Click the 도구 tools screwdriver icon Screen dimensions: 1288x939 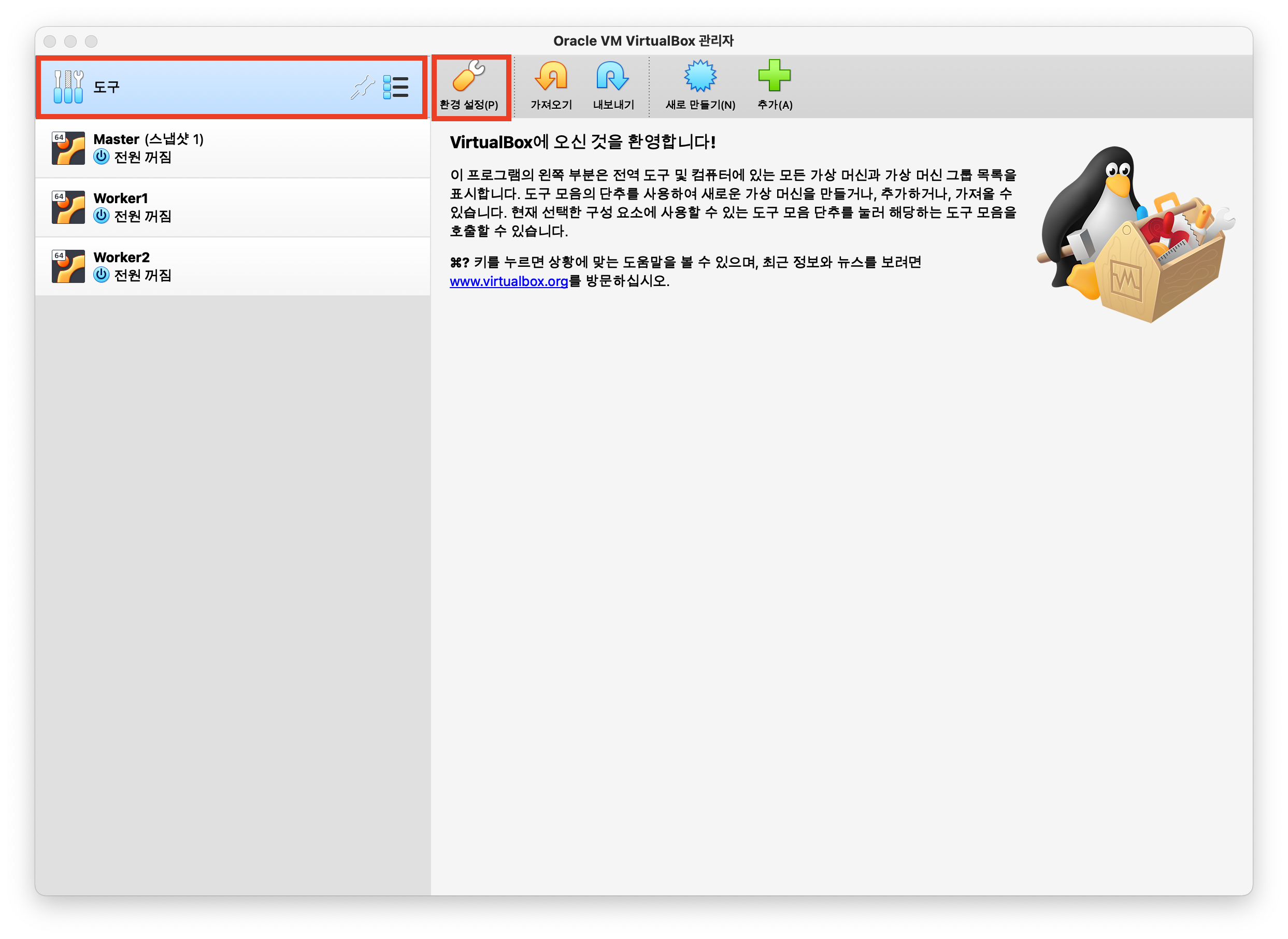(x=68, y=87)
